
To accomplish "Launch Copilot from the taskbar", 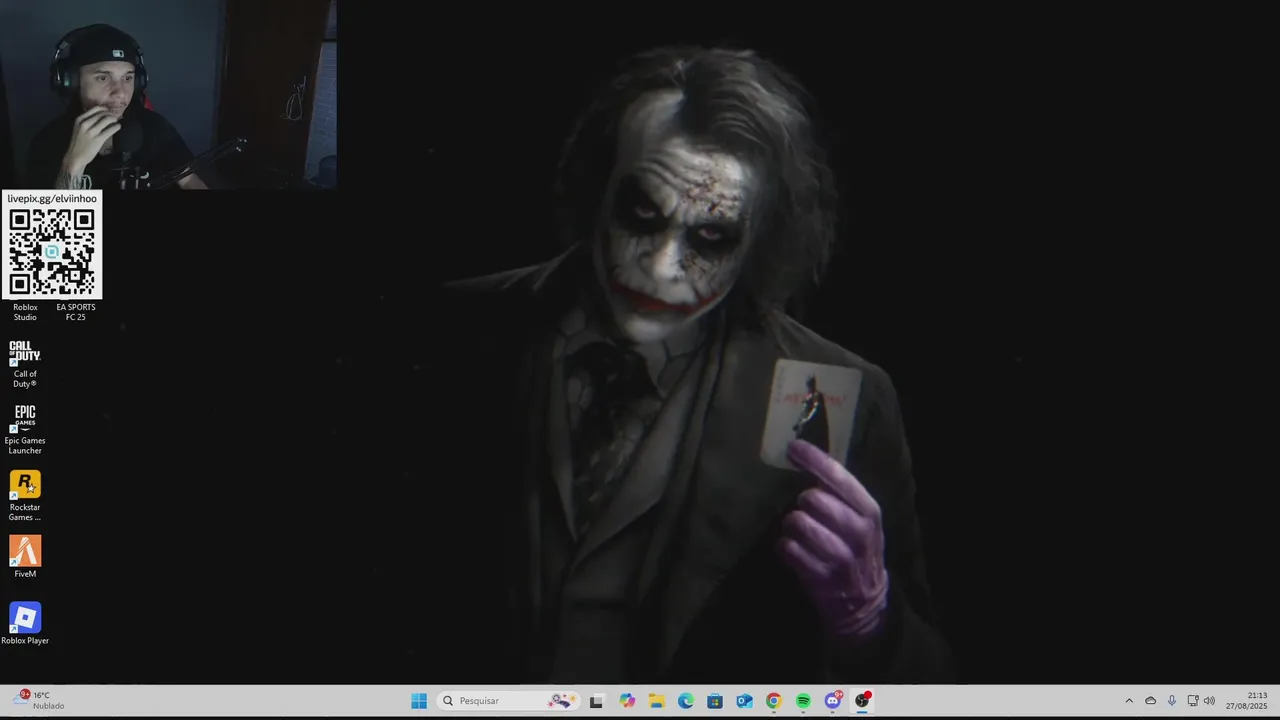I will [x=627, y=701].
